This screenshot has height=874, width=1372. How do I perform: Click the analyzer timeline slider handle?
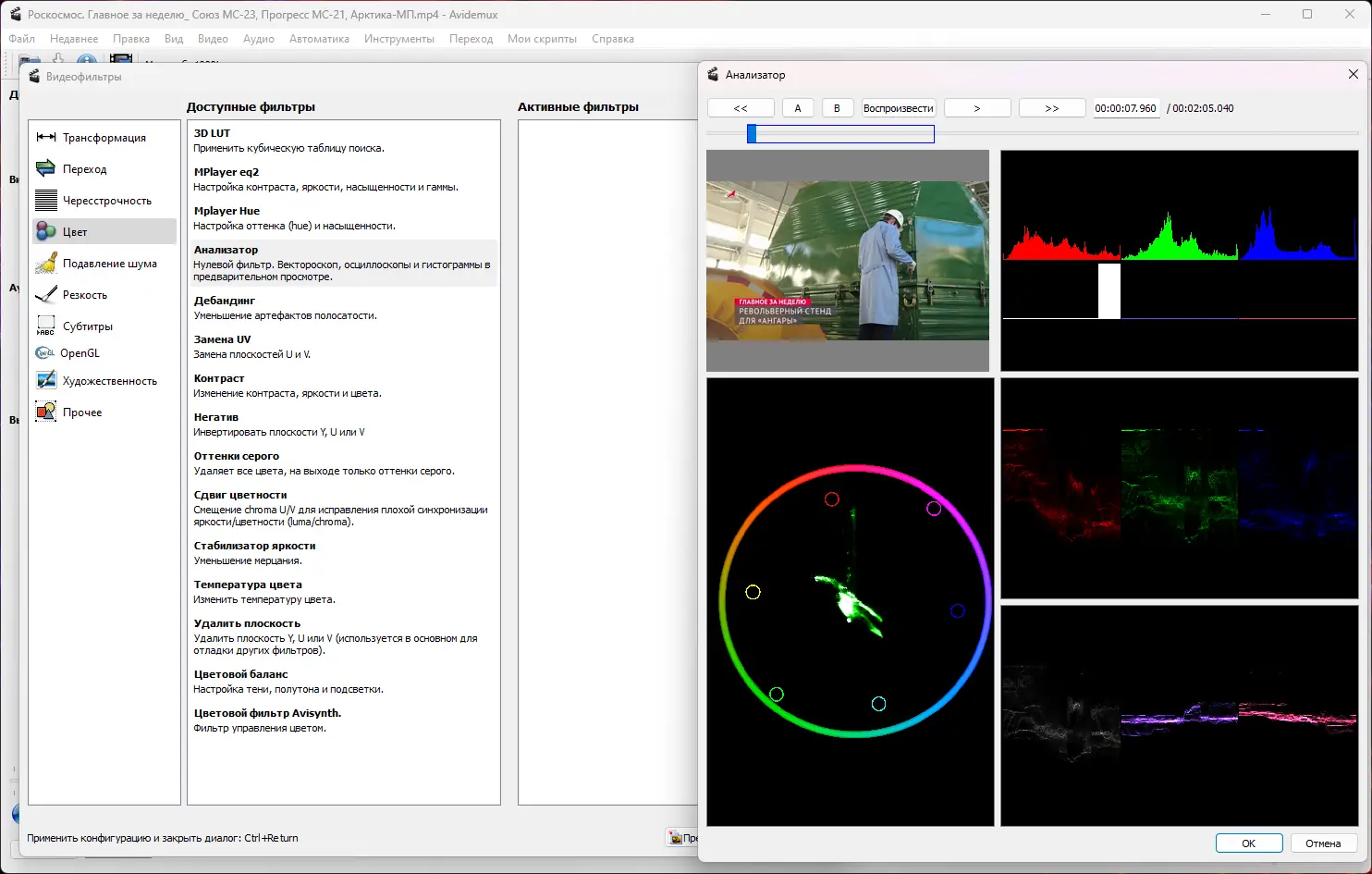[x=752, y=134]
